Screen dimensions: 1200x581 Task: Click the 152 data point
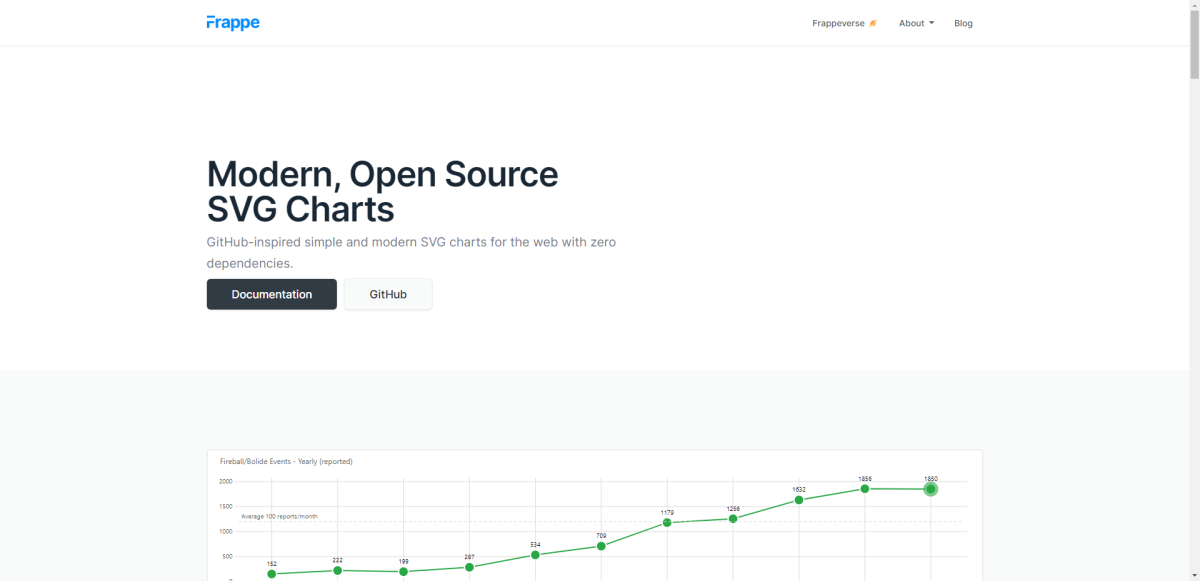(272, 574)
